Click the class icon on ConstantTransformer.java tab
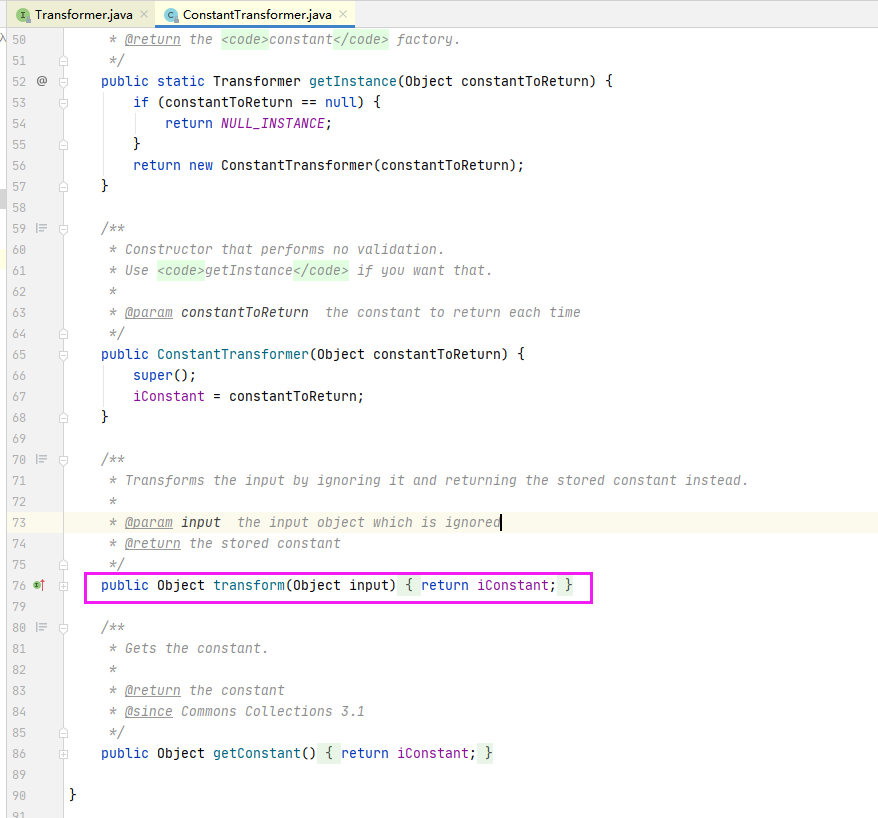Screen dimensions: 878x818 (169, 15)
